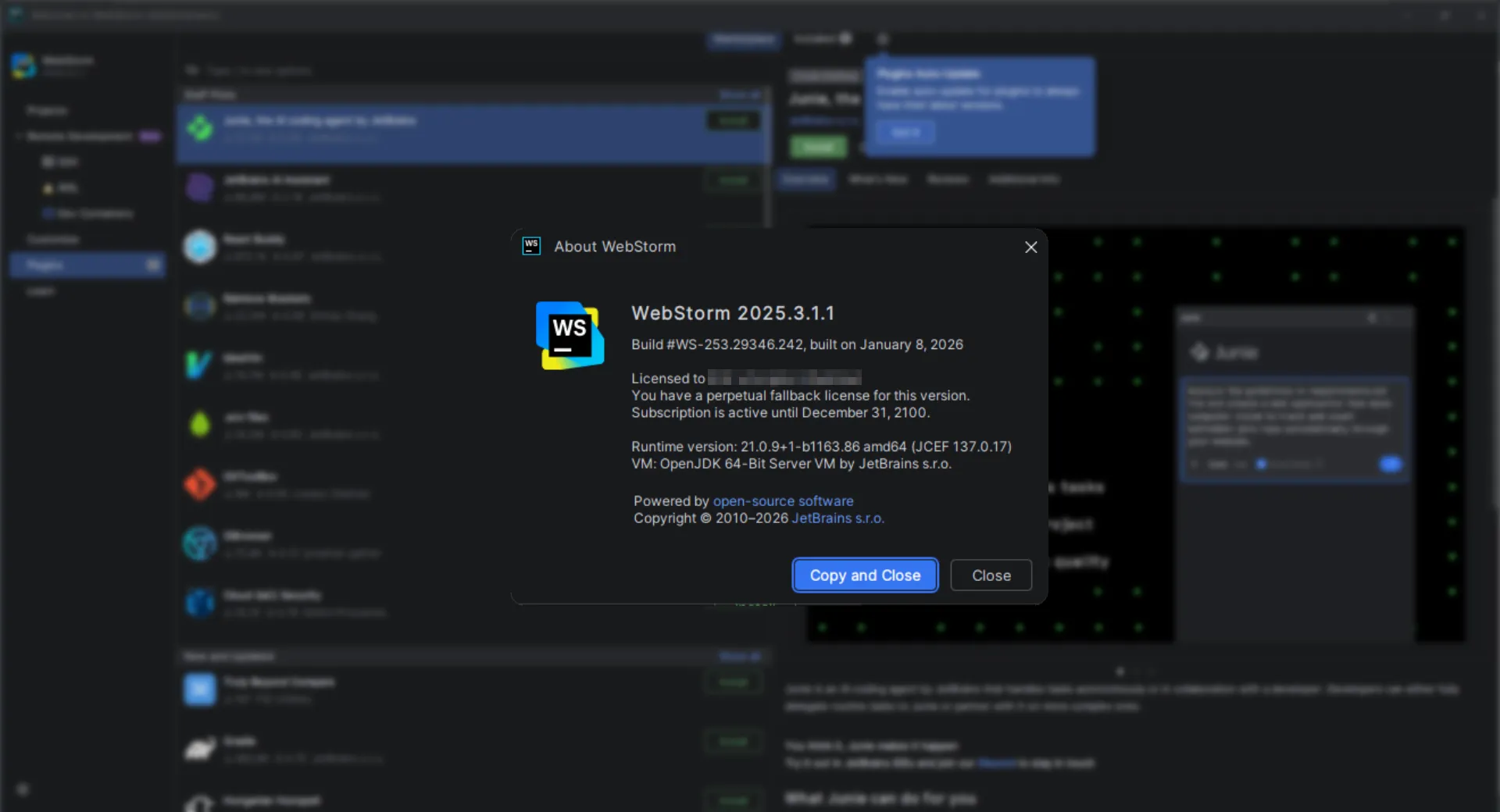This screenshot has width=1500, height=812.
Task: Click the "Copyright © 2010–2026" text
Action: point(711,518)
